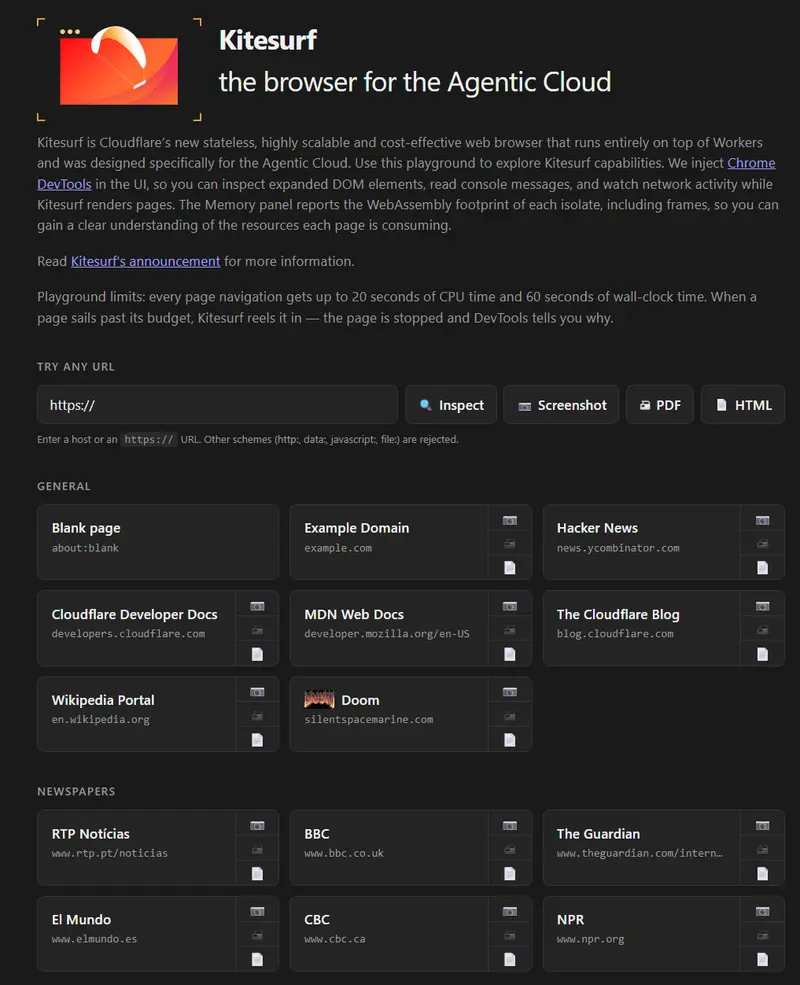Get HTML for the Hacker News card
Screen dimensions: 800x985
coord(762,568)
